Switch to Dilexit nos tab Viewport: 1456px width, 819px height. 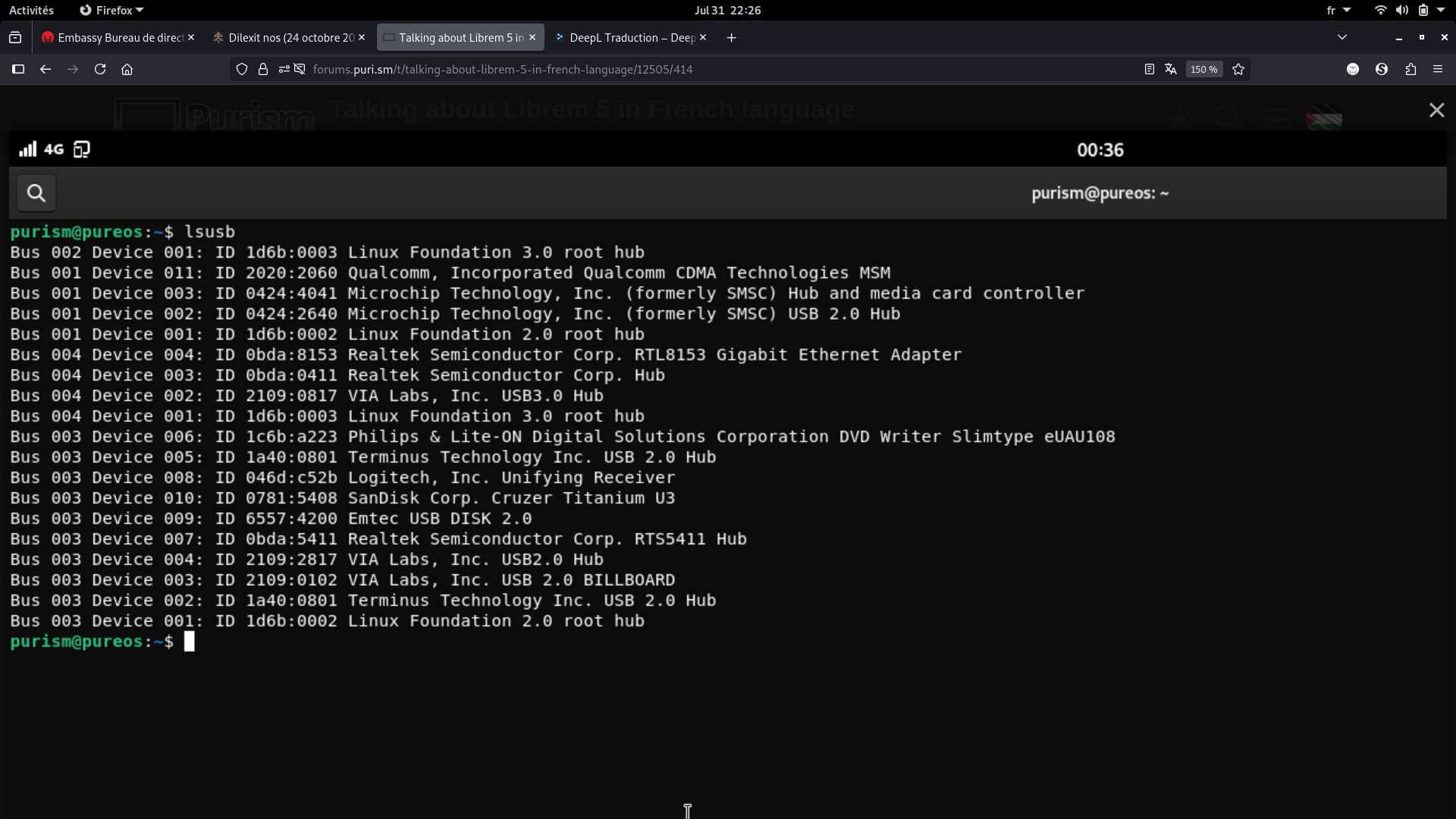[x=284, y=37]
